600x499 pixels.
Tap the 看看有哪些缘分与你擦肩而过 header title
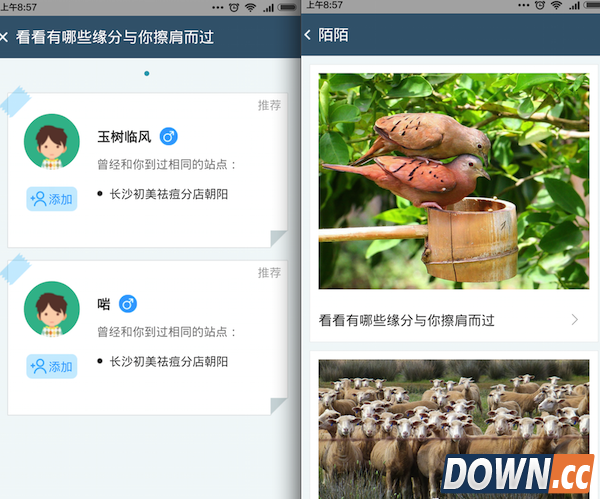point(115,37)
